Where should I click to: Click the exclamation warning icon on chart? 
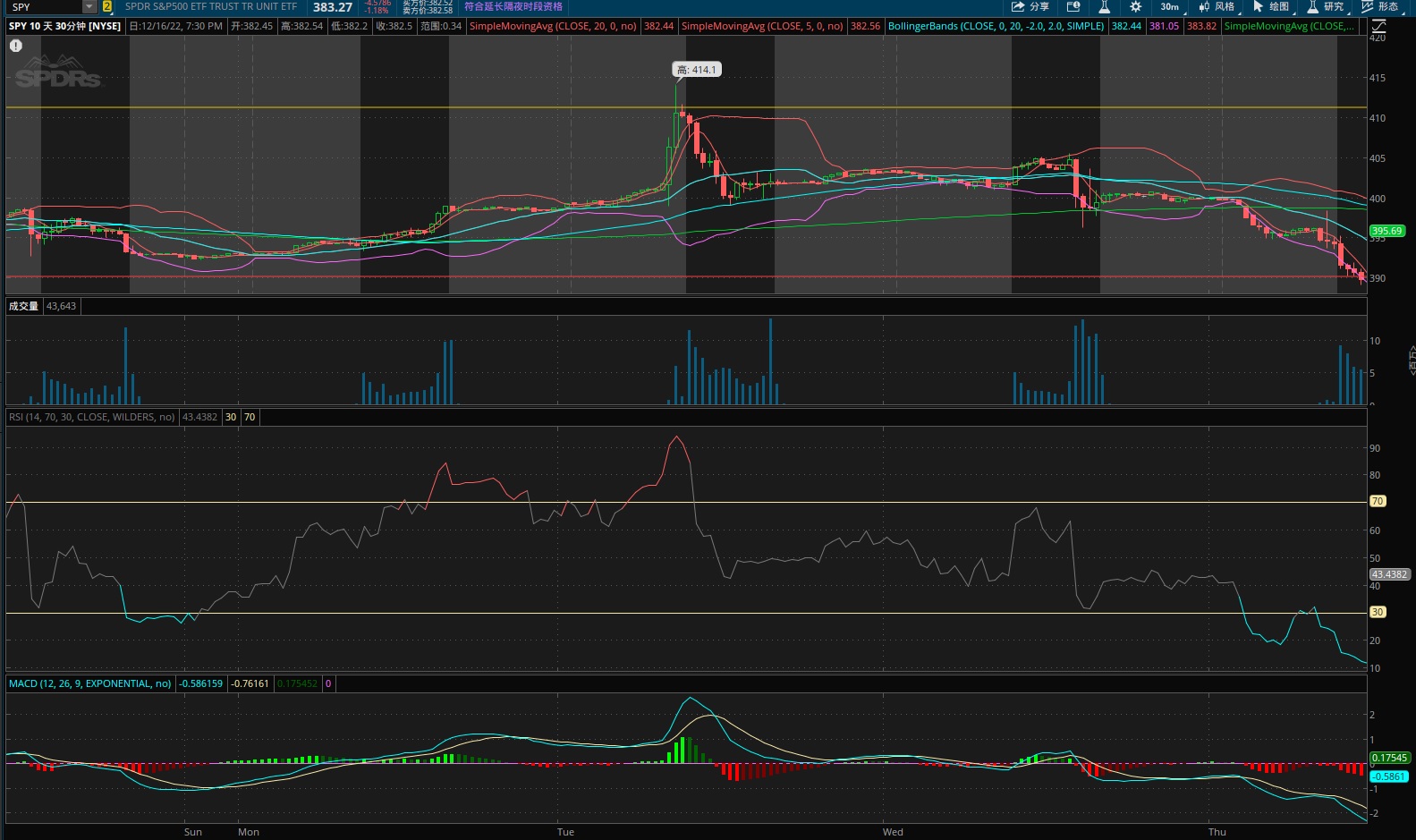pos(15,46)
